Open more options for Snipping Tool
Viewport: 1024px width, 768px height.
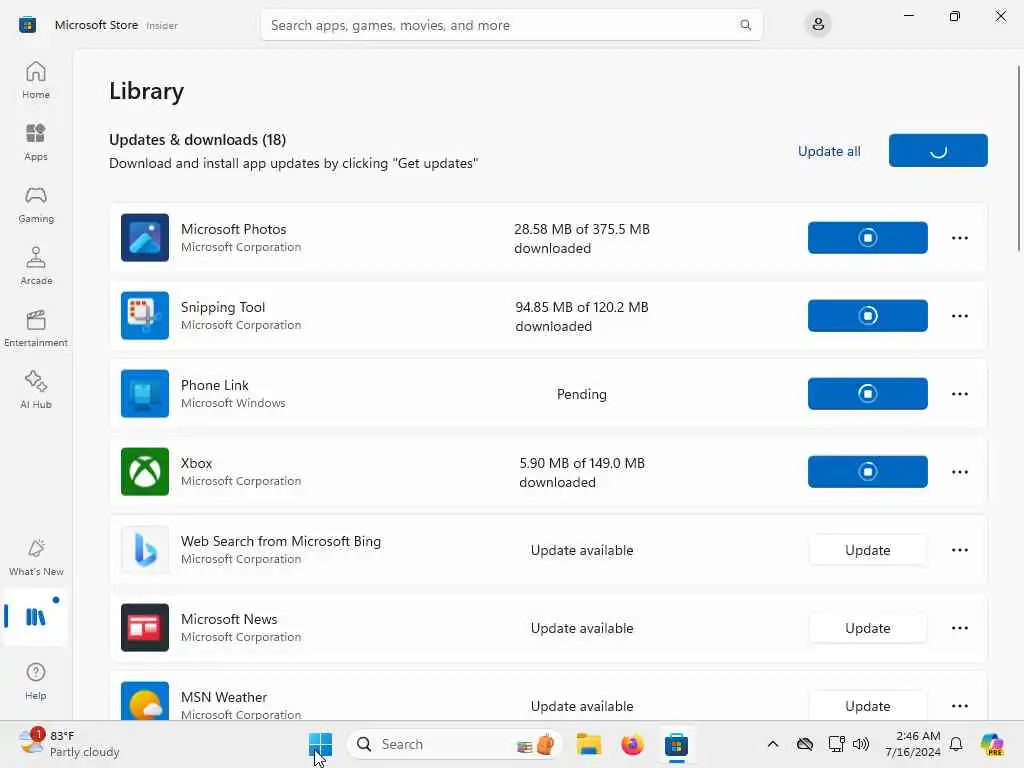pos(959,315)
